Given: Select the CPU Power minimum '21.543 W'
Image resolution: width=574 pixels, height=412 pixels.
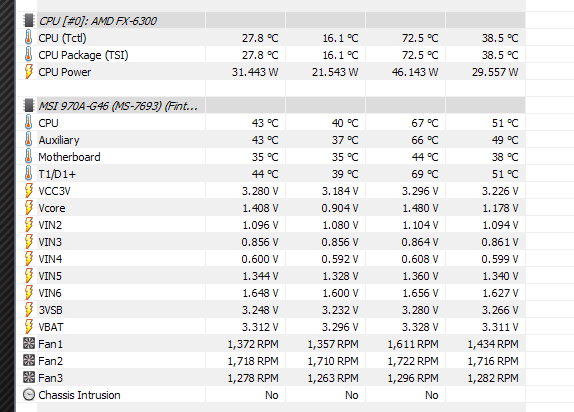Looking at the screenshot, I should [x=335, y=72].
